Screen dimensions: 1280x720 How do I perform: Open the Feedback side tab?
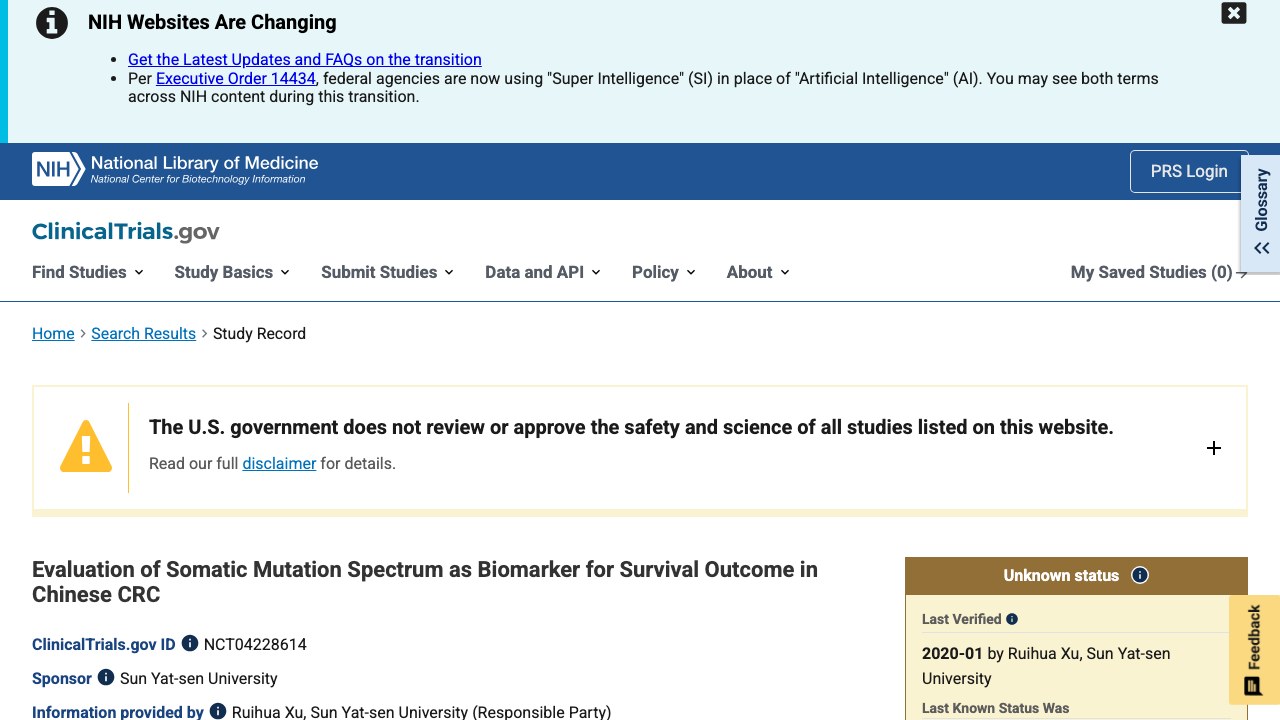1253,650
